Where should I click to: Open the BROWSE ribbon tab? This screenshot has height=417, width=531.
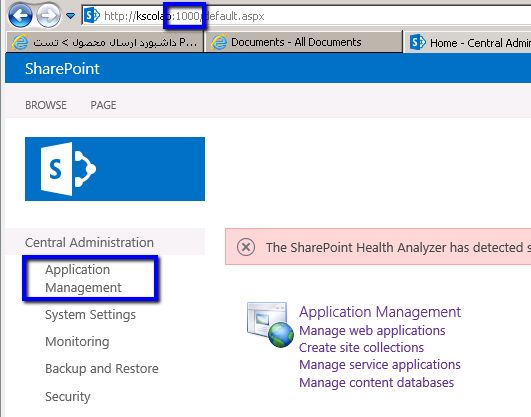click(x=46, y=105)
